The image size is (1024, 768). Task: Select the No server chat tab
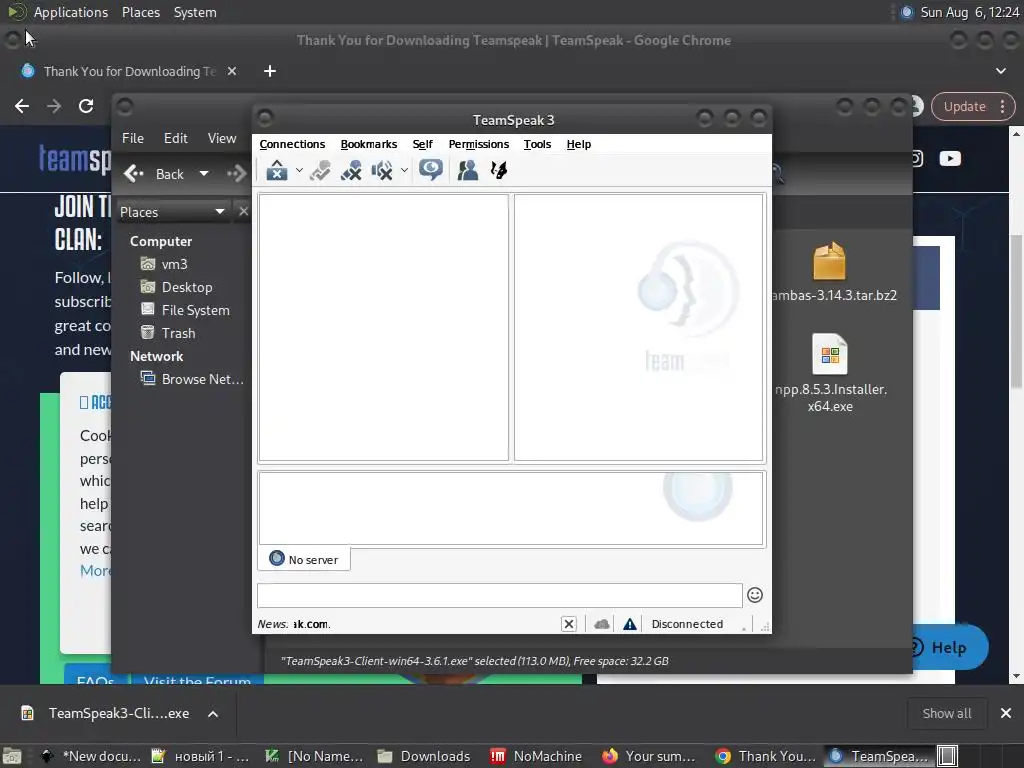point(304,559)
